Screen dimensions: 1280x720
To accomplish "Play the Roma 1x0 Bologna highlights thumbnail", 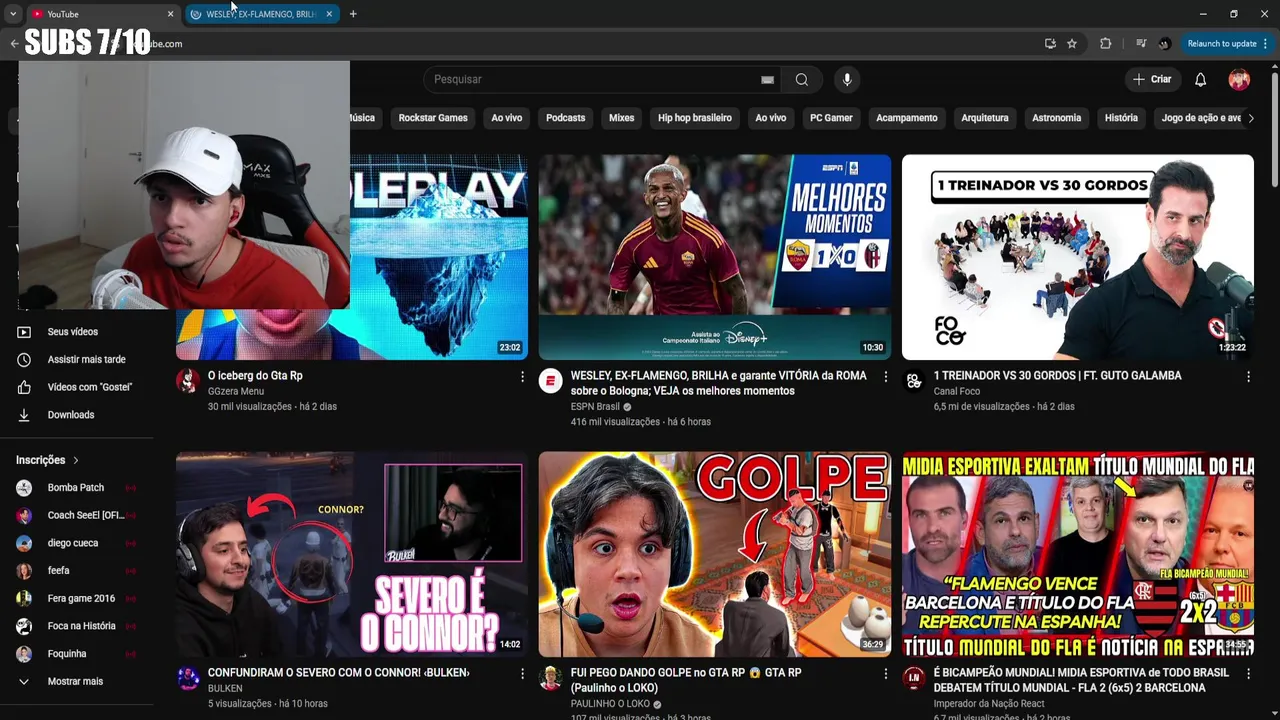I will (x=715, y=257).
